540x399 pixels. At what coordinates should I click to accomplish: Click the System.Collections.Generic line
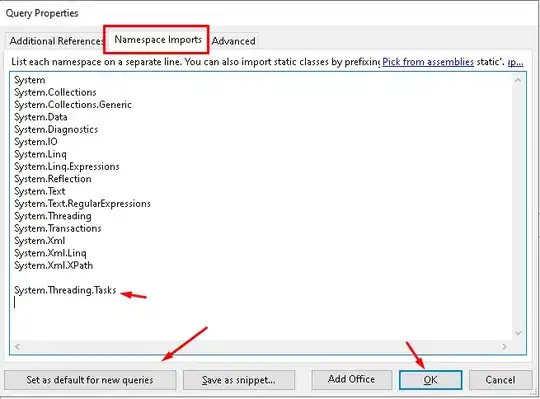click(x=73, y=105)
